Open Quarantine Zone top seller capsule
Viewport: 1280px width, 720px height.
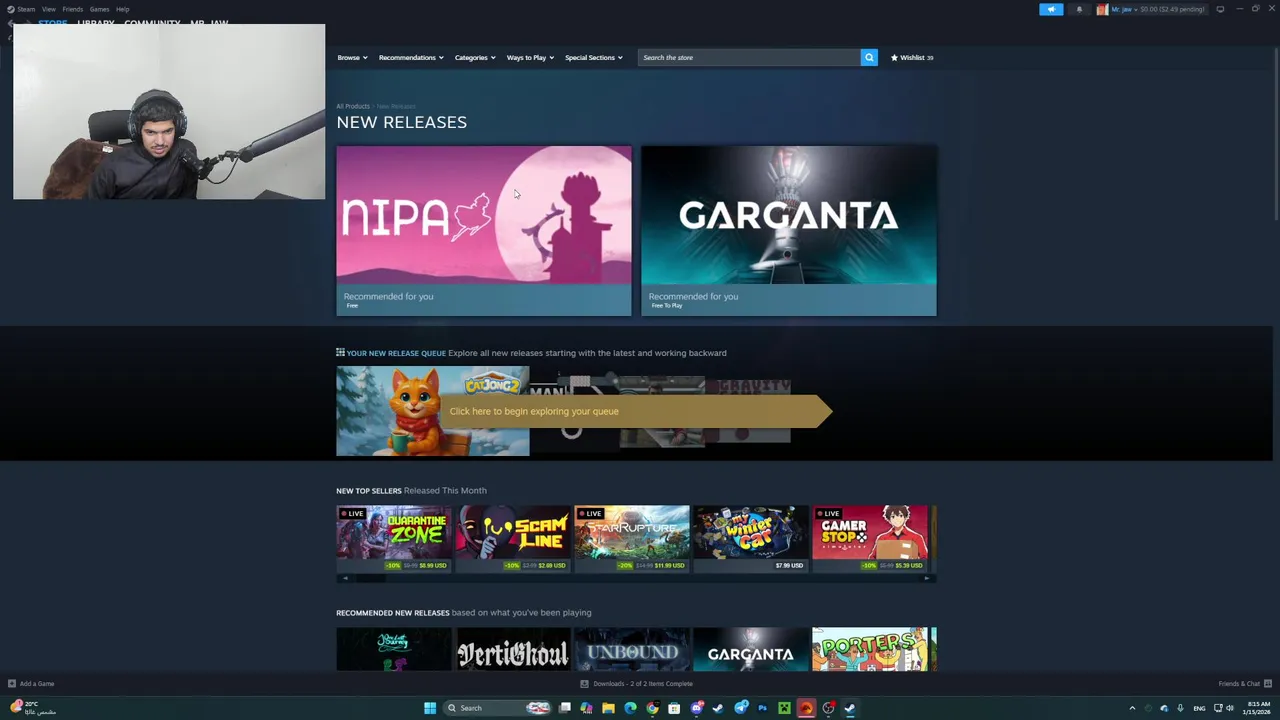[x=394, y=539]
